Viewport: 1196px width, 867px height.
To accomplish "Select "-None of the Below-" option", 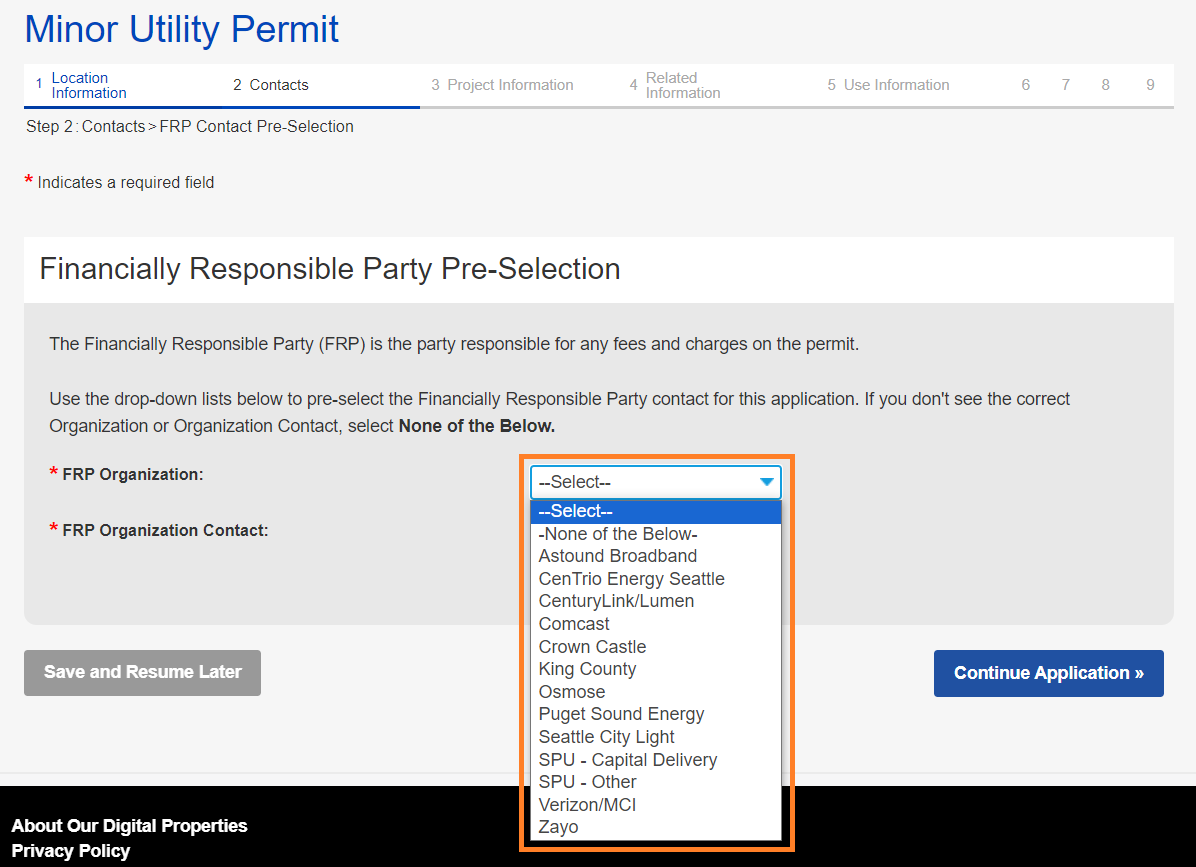I will pyautogui.click(x=617, y=534).
